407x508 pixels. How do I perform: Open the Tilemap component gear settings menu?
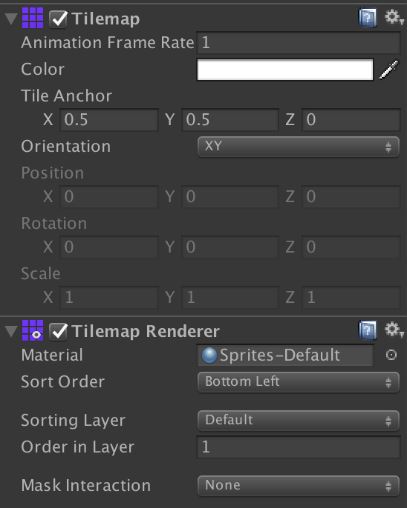[x=394, y=17]
